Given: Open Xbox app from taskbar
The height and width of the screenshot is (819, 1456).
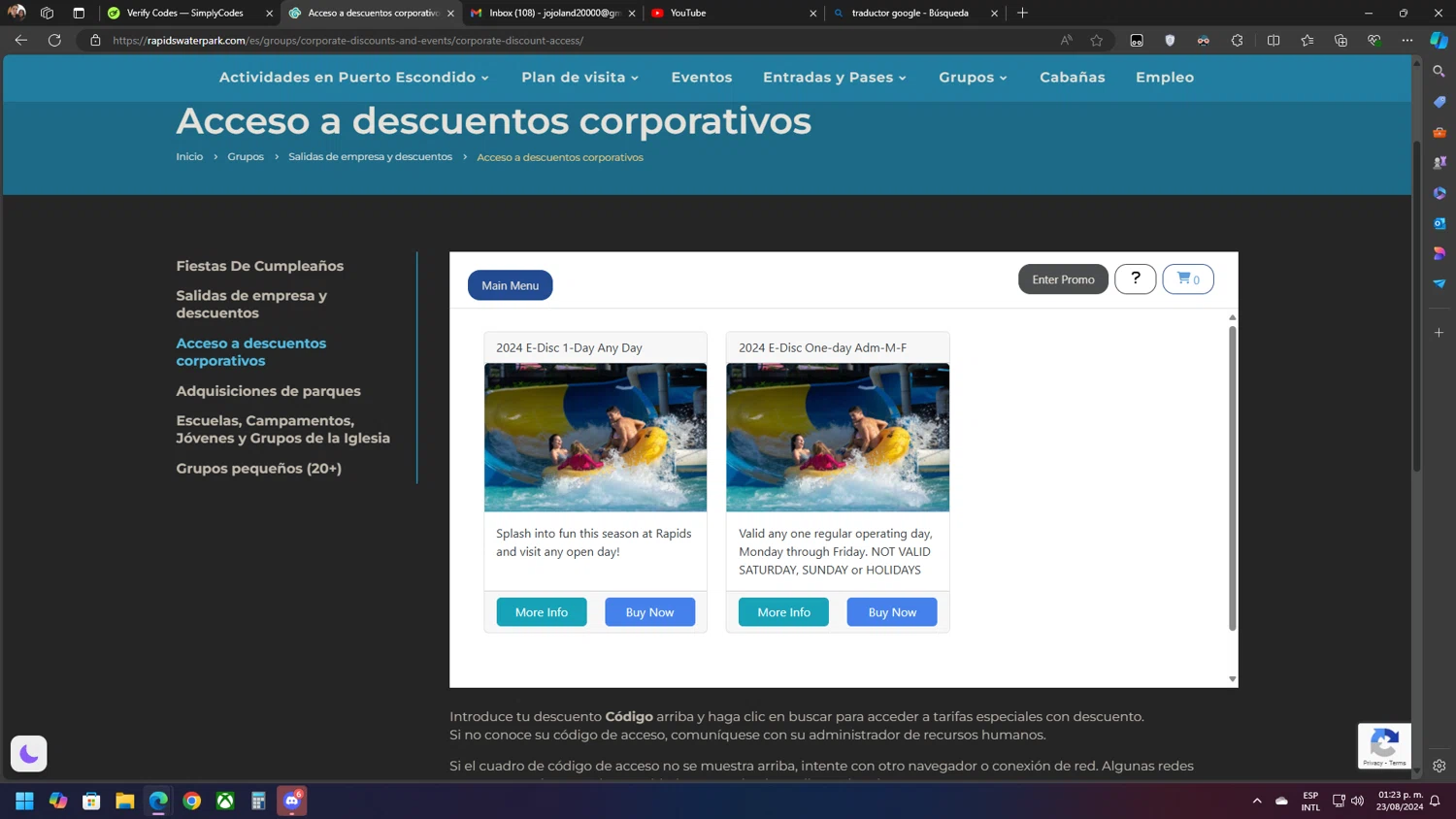Looking at the screenshot, I should [225, 801].
